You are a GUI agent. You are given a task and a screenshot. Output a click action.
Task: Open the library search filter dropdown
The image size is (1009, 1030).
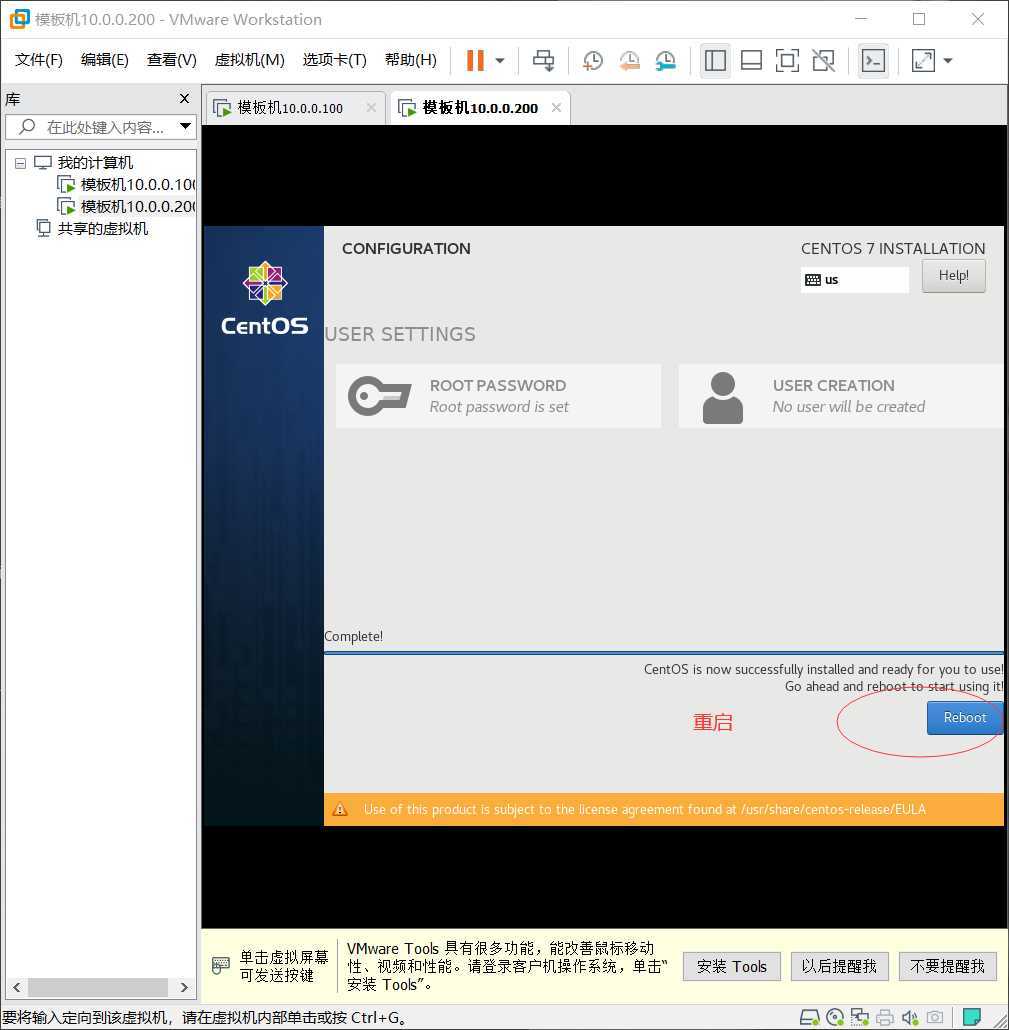coord(186,126)
